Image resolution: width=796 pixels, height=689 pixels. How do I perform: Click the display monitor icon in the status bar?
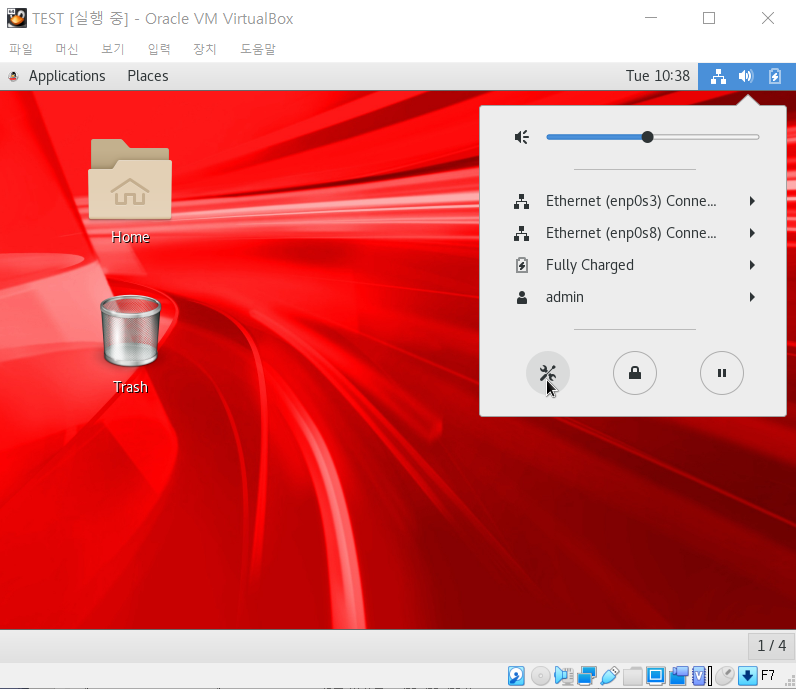[x=655, y=676]
